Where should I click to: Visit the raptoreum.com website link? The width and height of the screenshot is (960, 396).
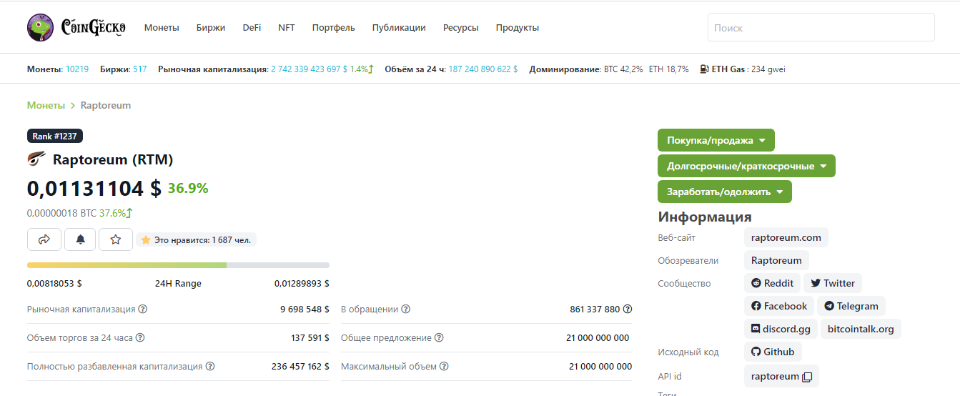786,237
